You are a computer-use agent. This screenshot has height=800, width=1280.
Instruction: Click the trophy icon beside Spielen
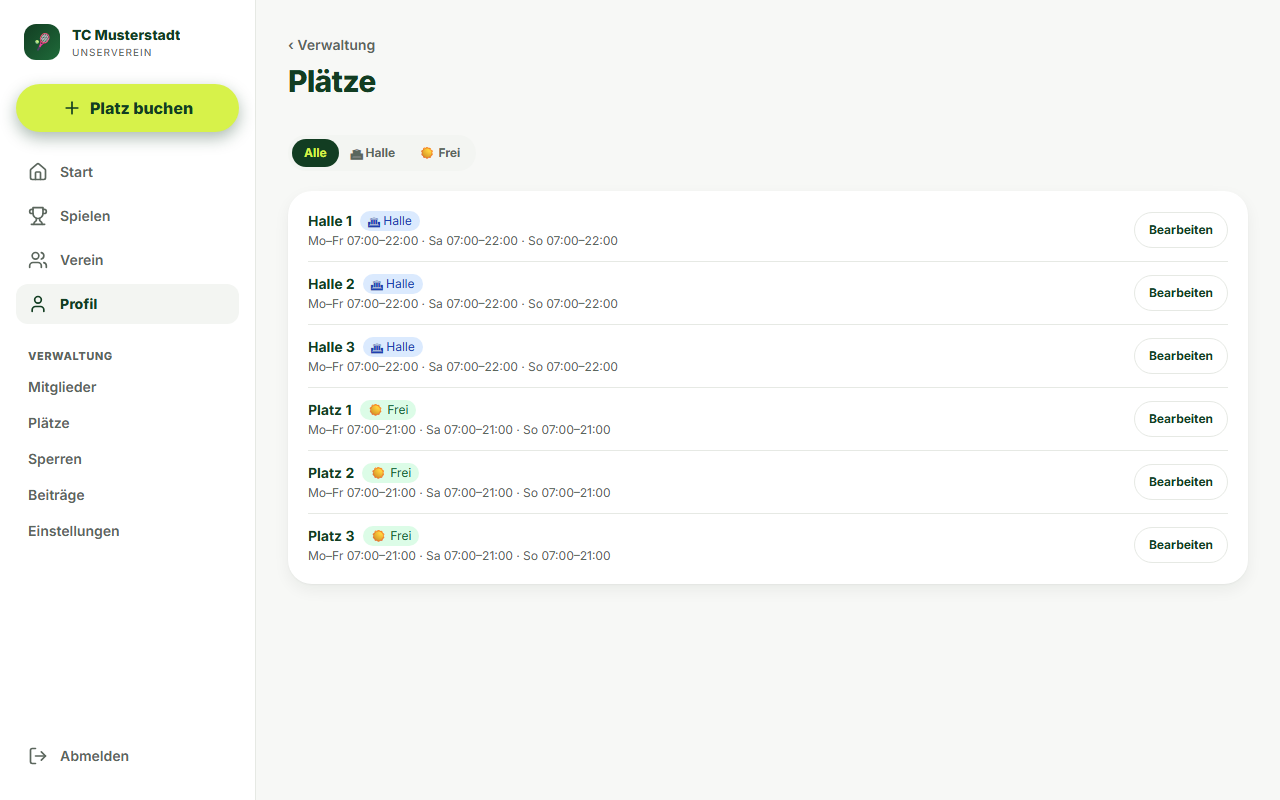(x=38, y=216)
